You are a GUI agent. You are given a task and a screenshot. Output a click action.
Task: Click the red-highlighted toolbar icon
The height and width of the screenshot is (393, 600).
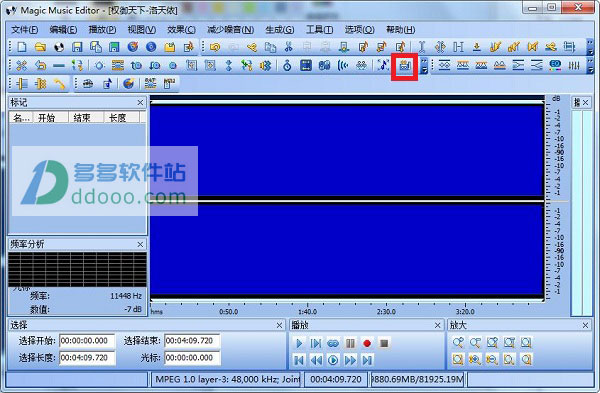(404, 66)
